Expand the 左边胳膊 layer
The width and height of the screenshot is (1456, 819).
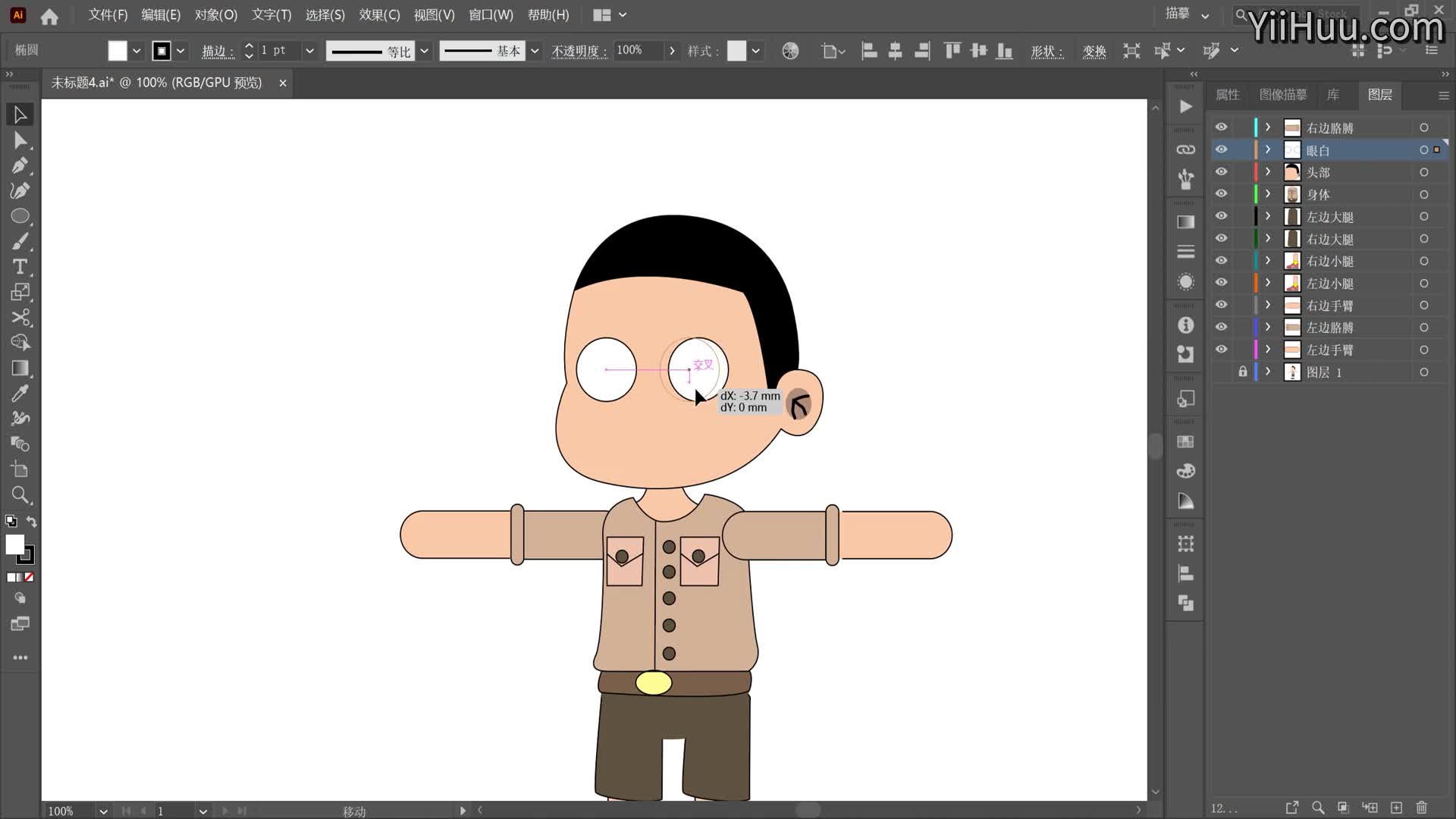1267,327
